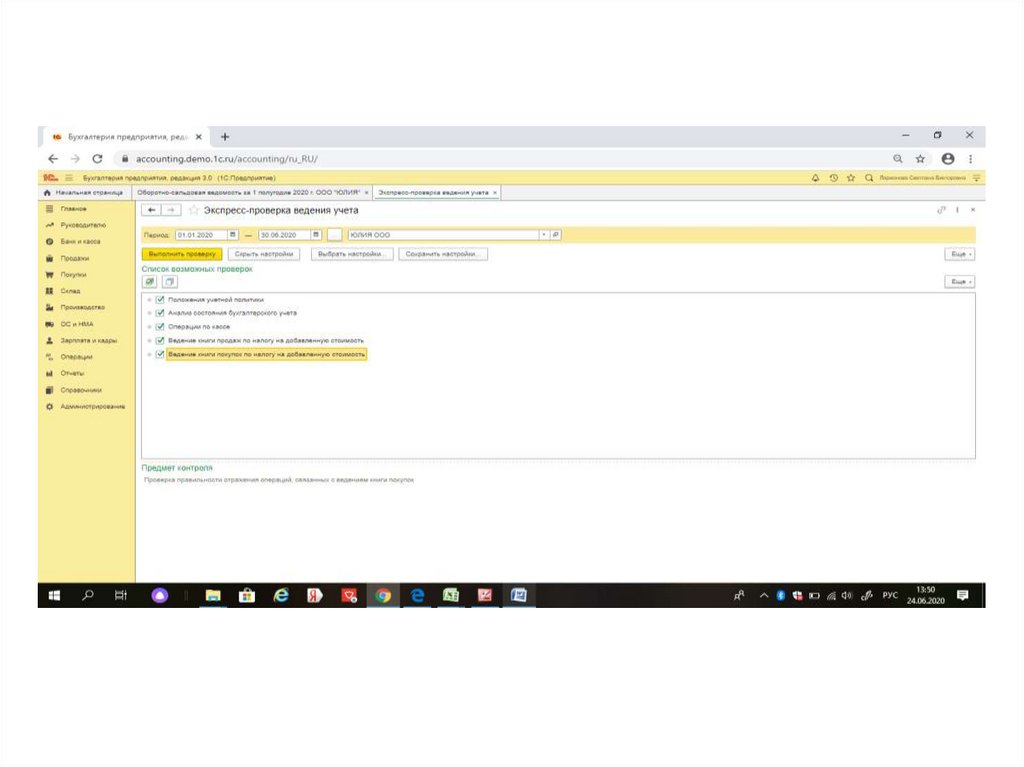
Task: Toggle 'Положения учетной политики' checkbox
Action: (x=160, y=299)
